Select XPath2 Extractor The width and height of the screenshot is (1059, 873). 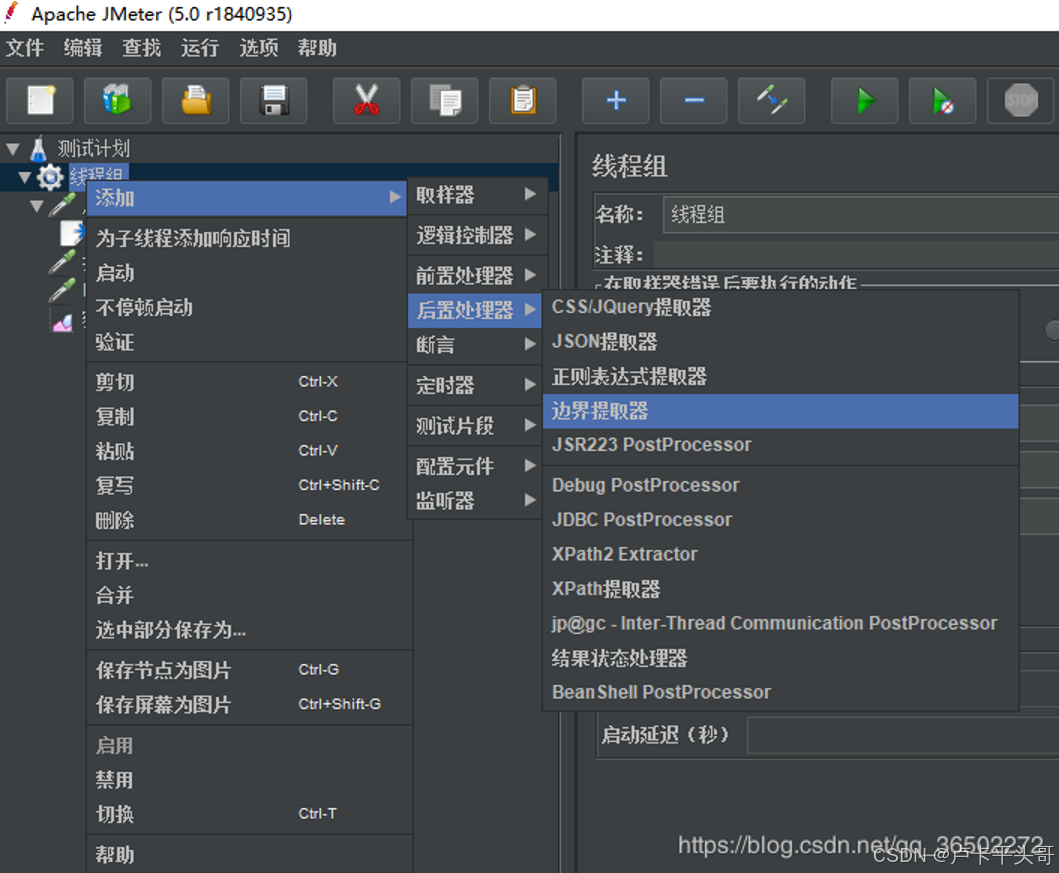pyautogui.click(x=781, y=554)
